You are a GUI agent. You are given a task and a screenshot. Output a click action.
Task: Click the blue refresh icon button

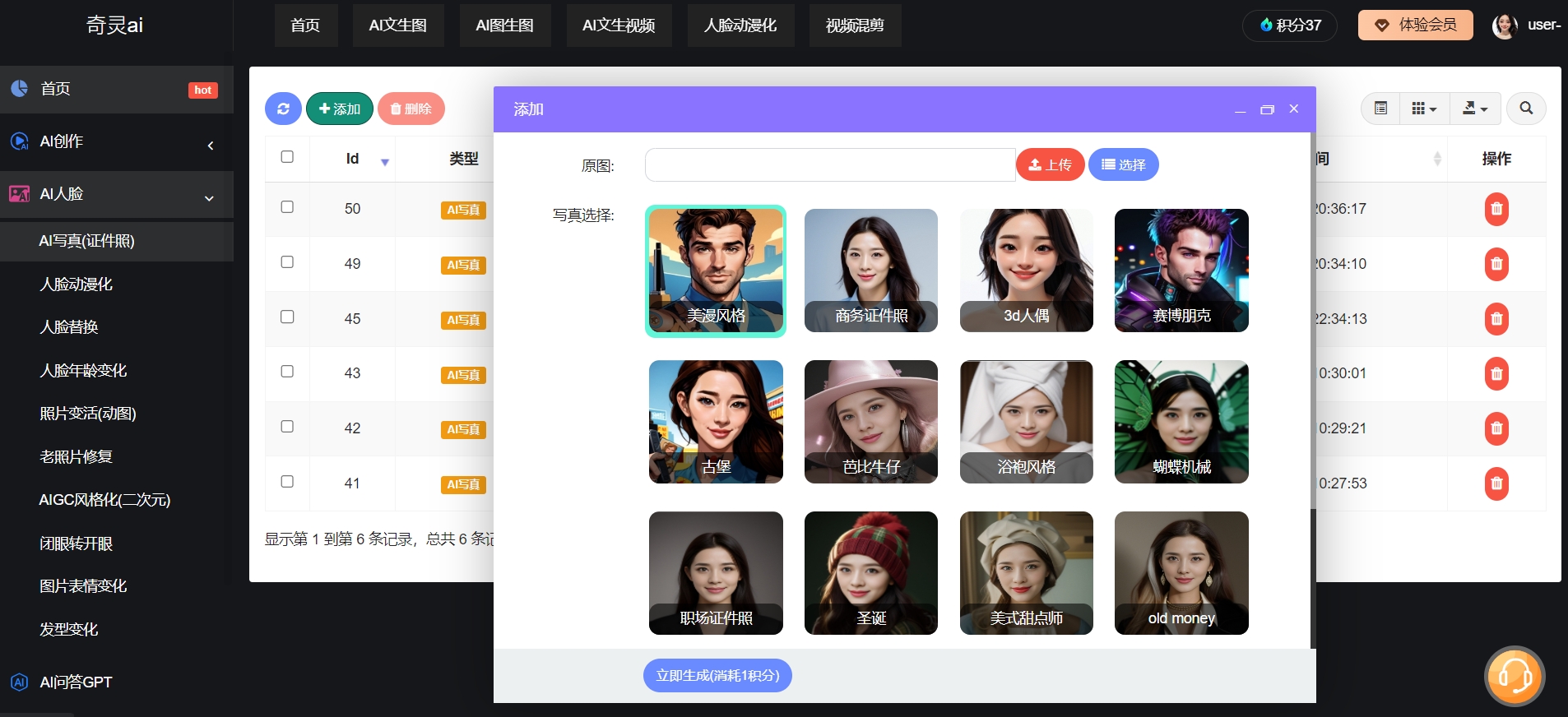tap(283, 109)
